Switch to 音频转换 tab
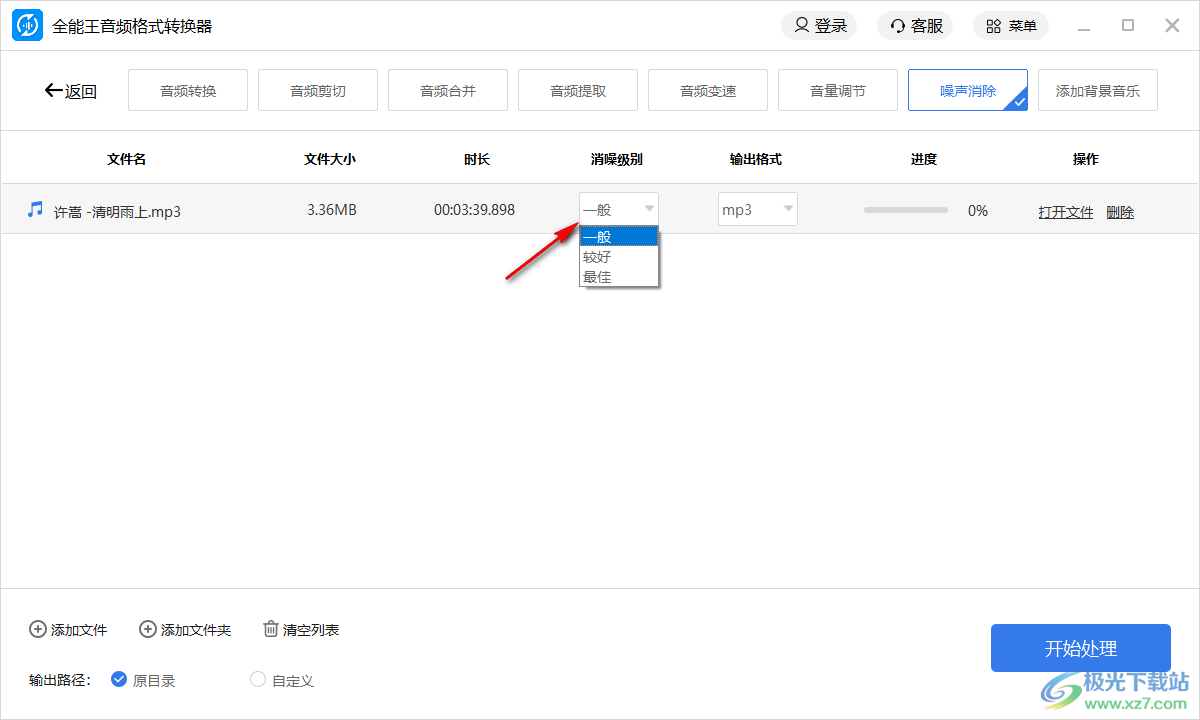This screenshot has width=1200, height=720. point(188,90)
